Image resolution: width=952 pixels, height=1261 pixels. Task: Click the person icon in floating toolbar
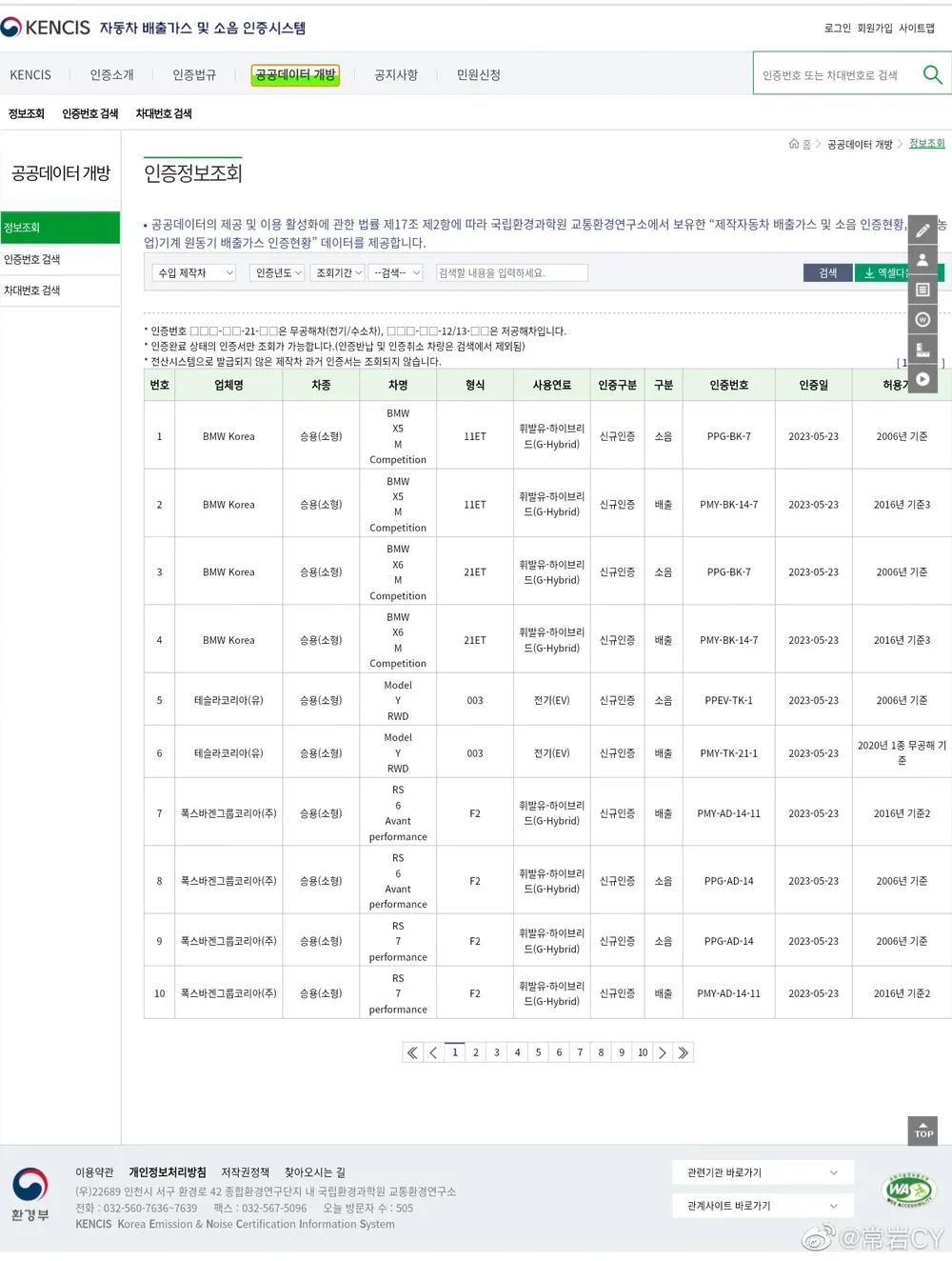[922, 260]
